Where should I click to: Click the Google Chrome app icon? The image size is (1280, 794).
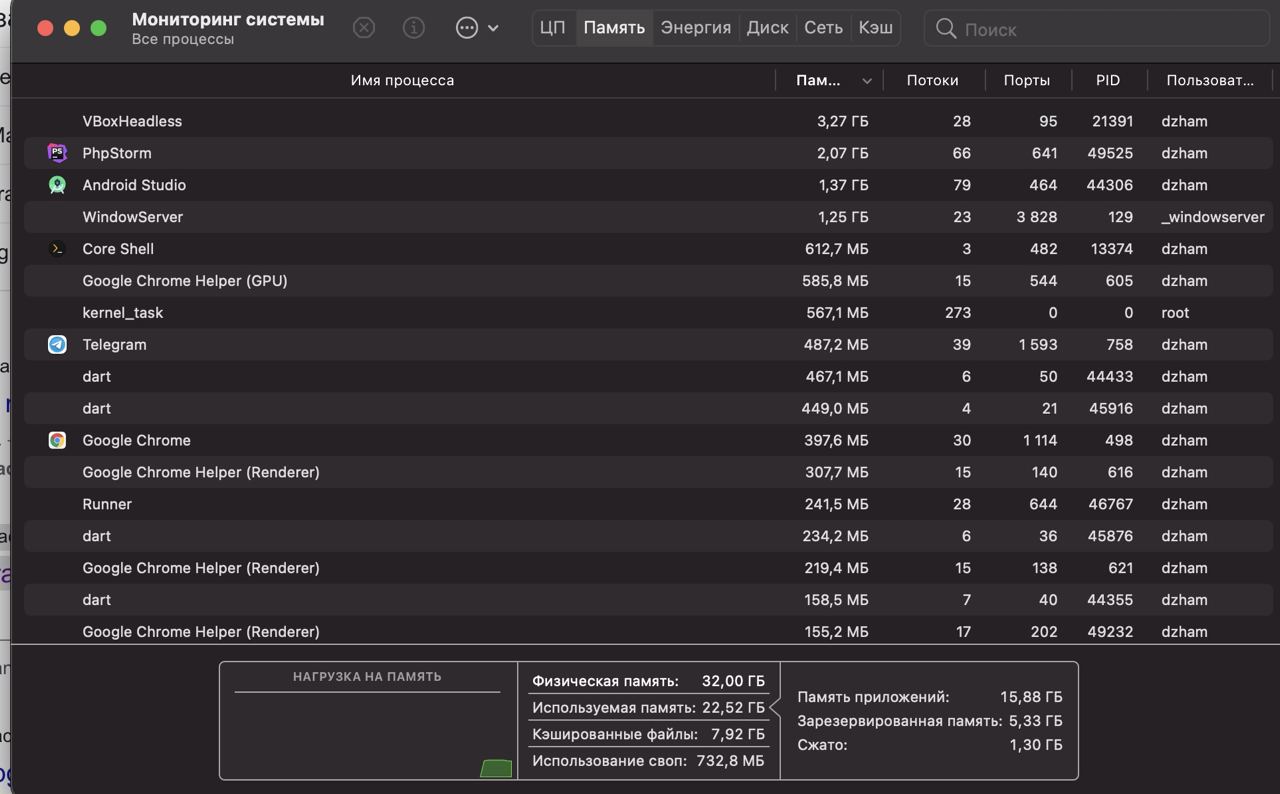pyautogui.click(x=57, y=440)
